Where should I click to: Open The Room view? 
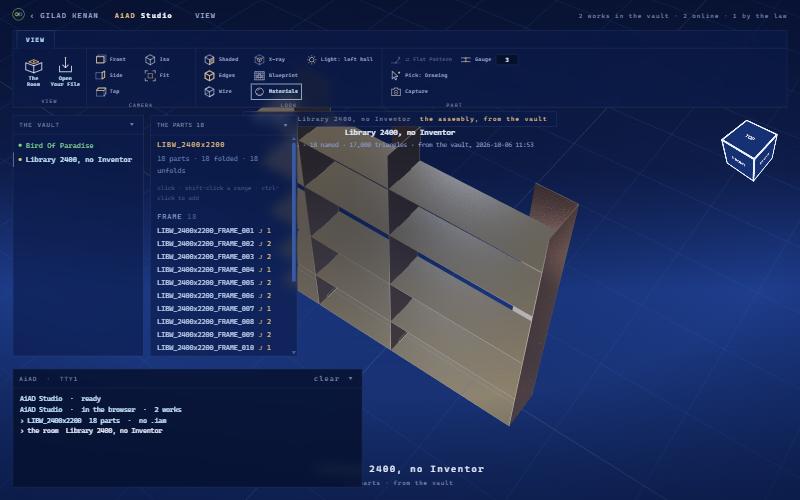pos(34,72)
